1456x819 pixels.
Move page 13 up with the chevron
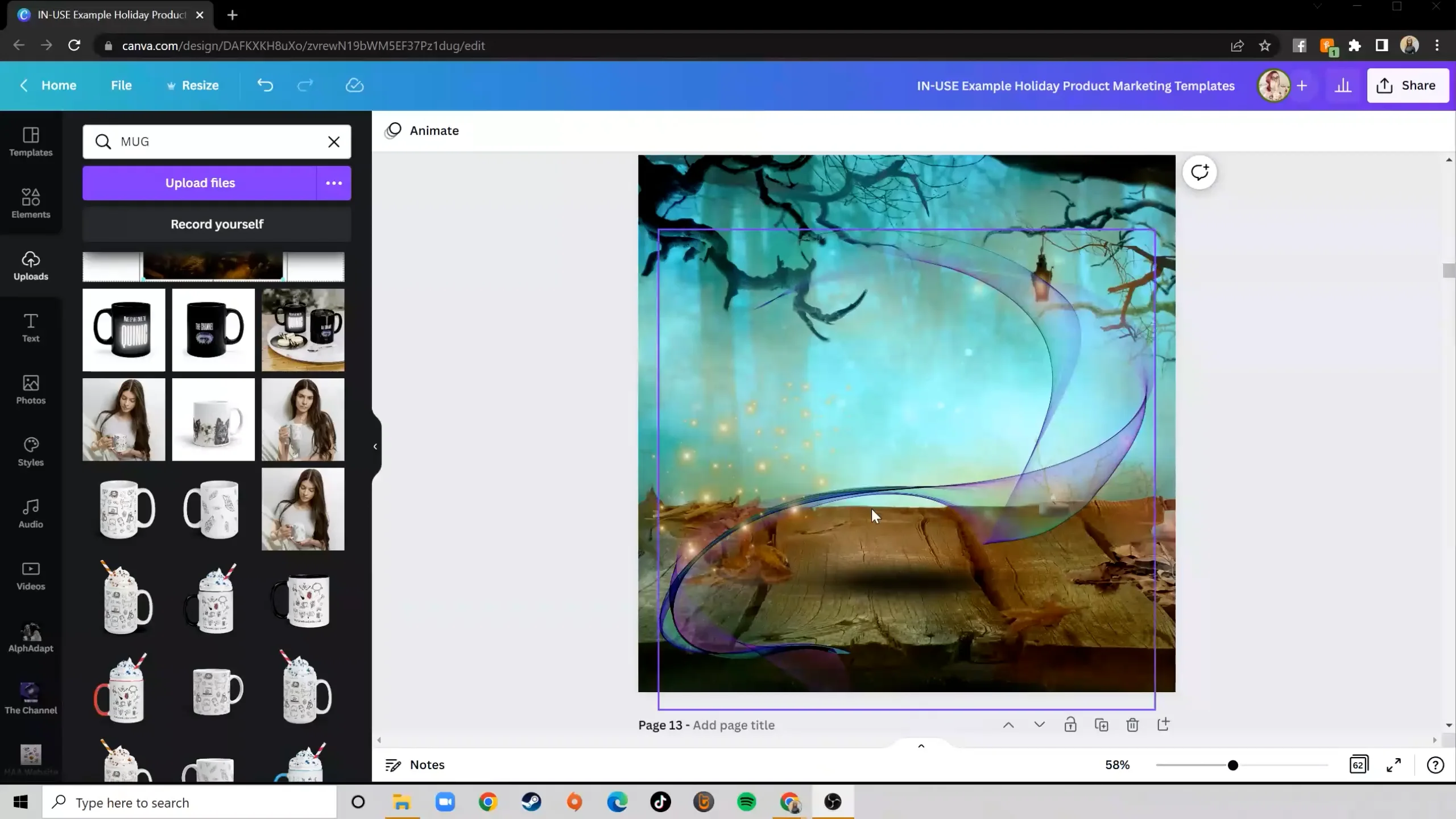1008,725
